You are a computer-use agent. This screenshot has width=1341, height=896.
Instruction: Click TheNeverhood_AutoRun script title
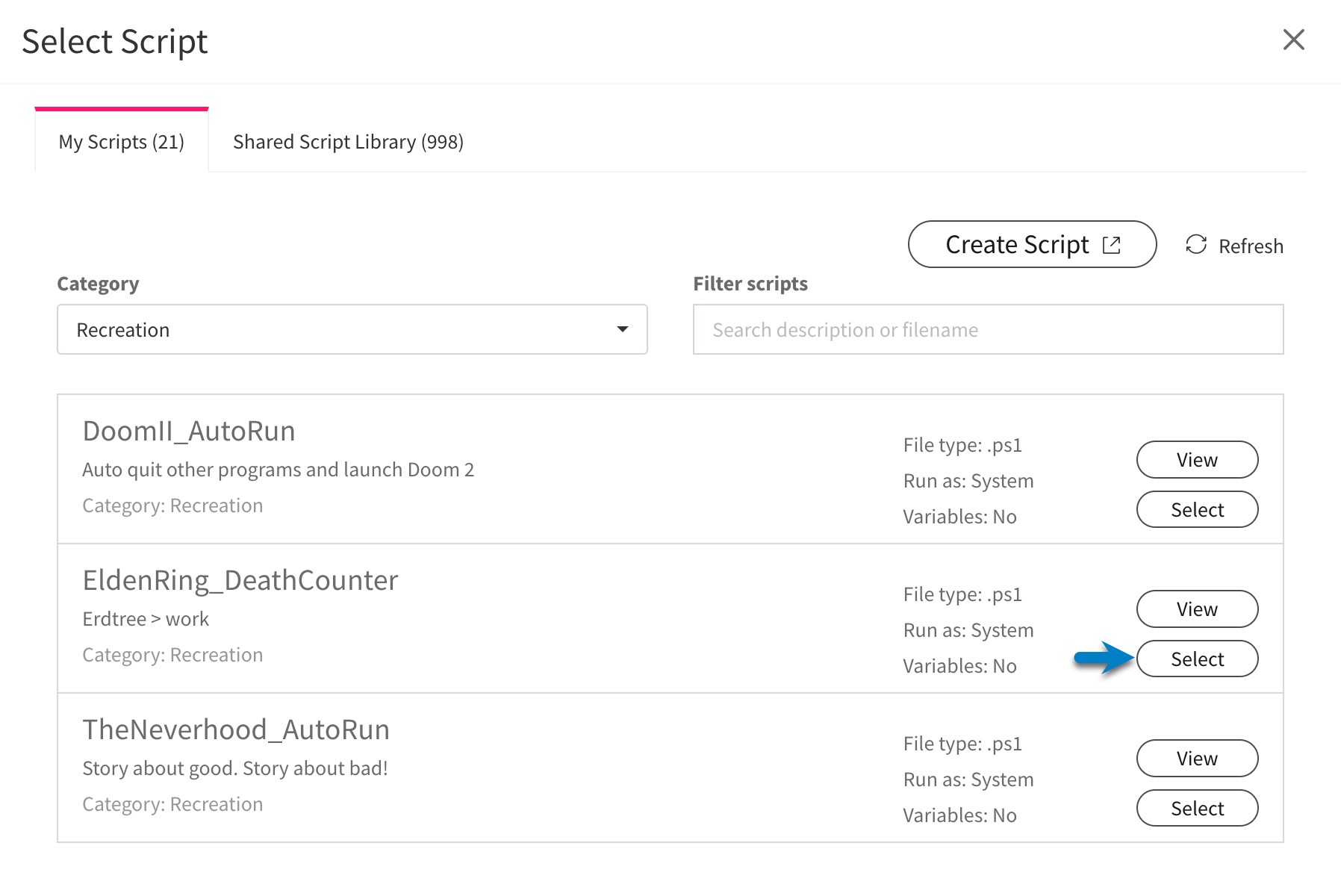(x=236, y=730)
